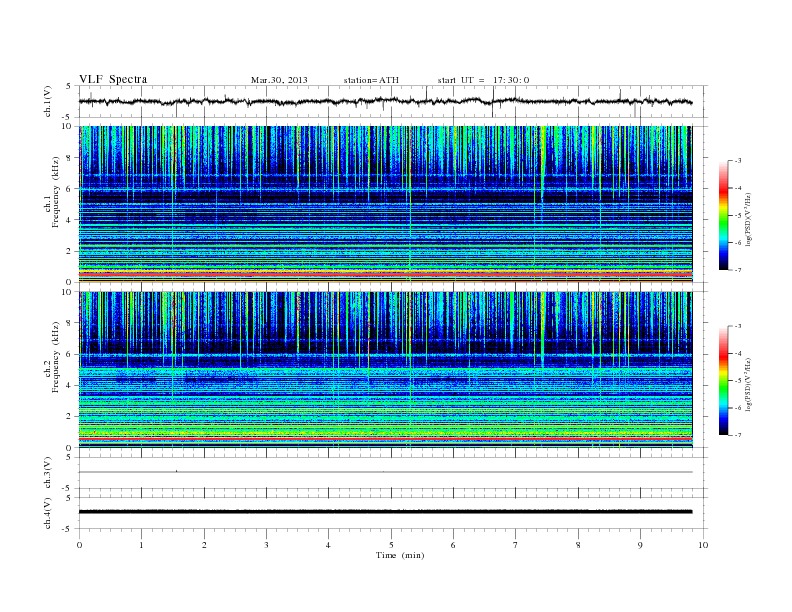Select the "Mar.30, 2013" date text
This screenshot has width=792, height=612.
[279, 80]
